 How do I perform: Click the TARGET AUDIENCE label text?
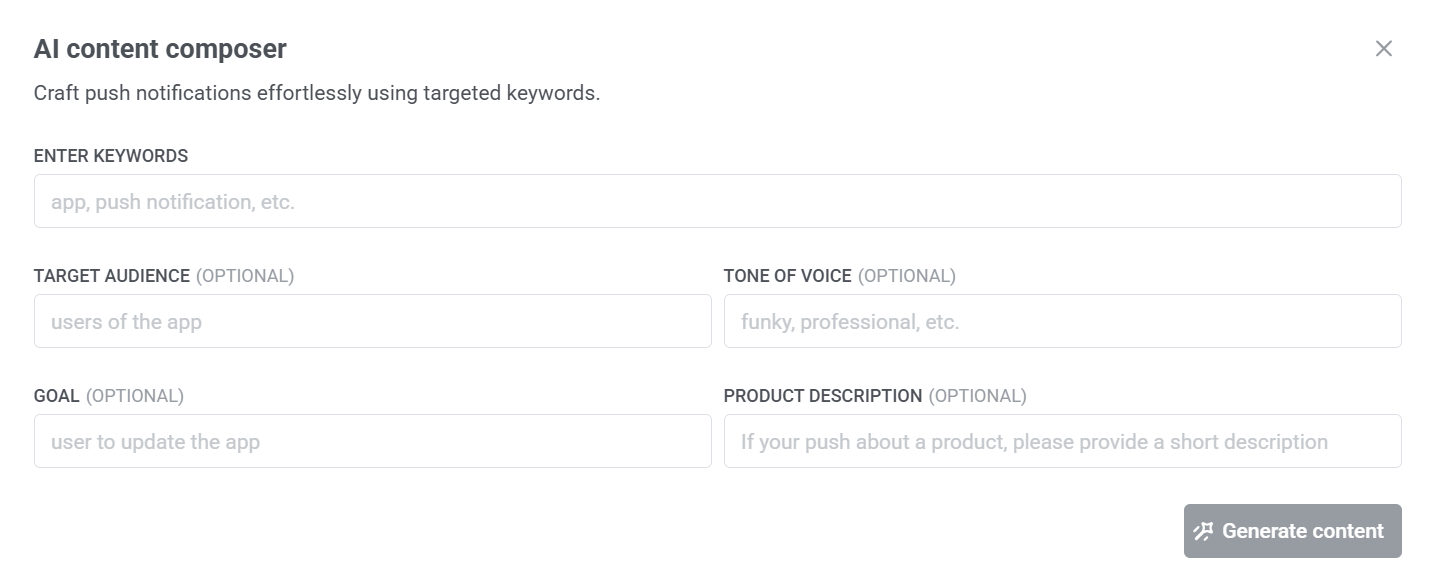112,276
